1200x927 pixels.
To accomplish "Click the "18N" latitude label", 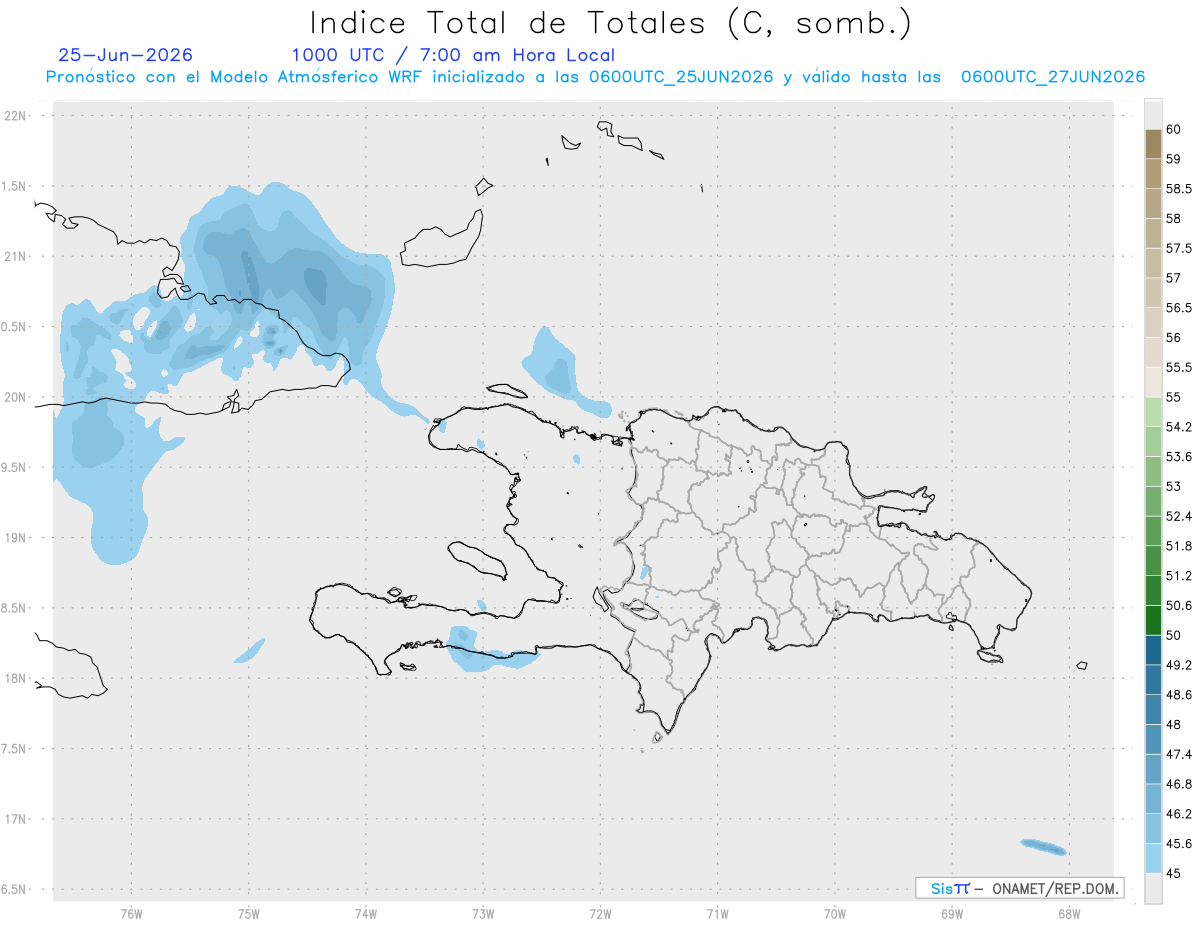I will point(16,678).
